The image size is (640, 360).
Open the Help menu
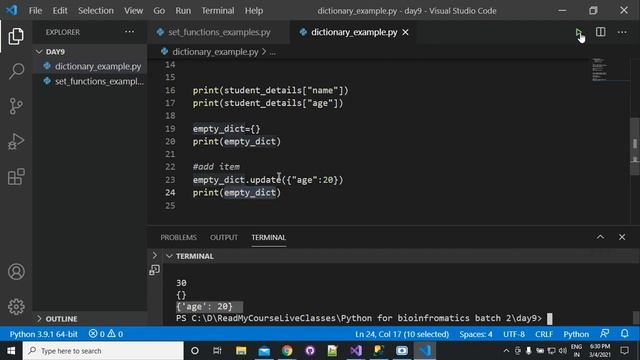pos(254,11)
